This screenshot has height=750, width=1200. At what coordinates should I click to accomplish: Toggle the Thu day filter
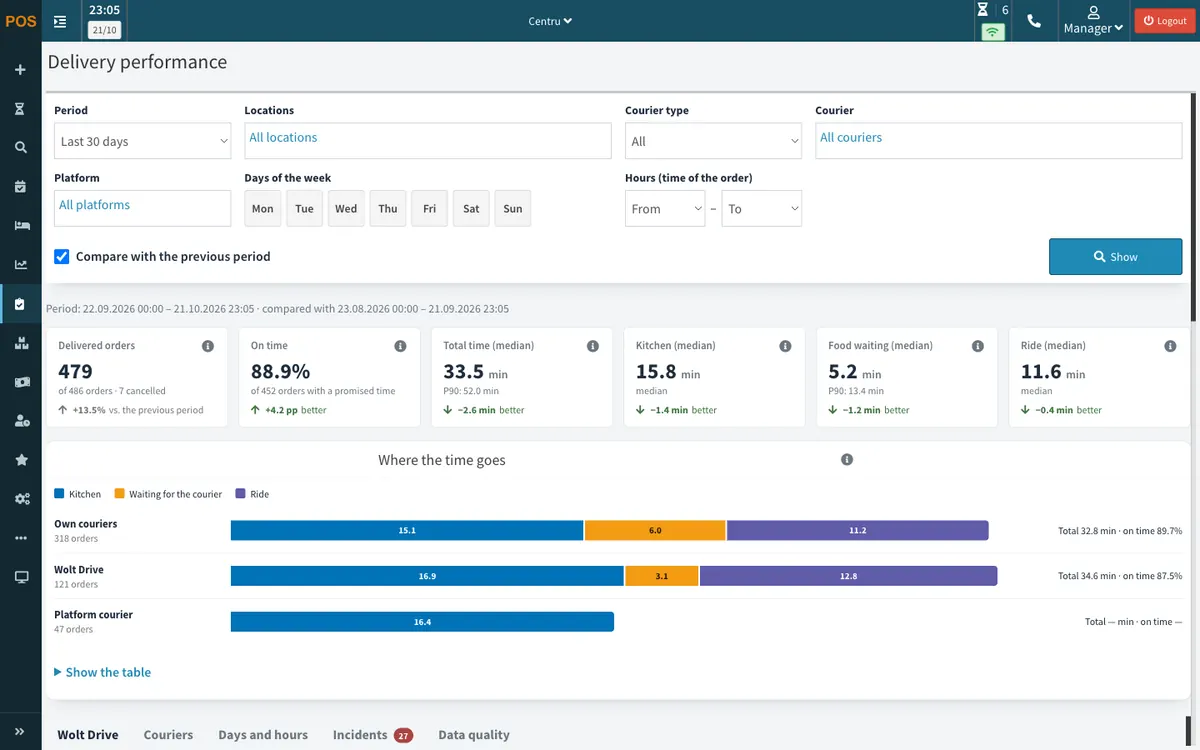tap(388, 208)
